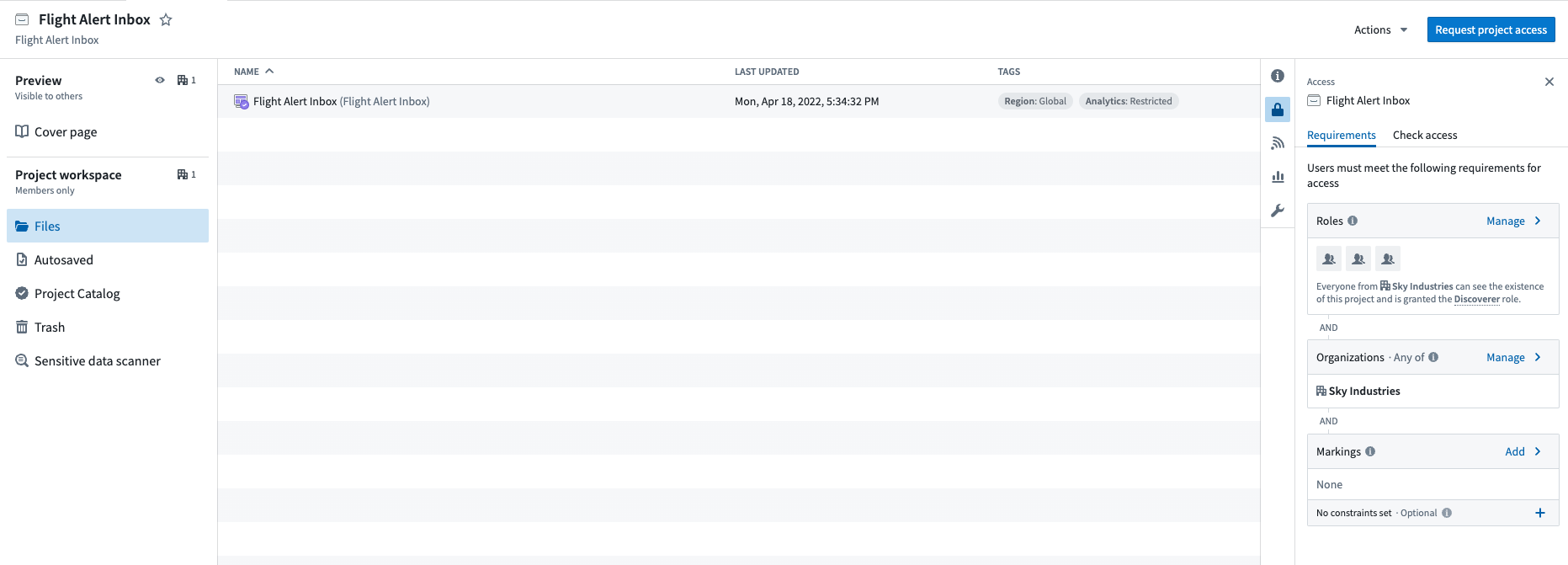Click the Discoverer role link
Image resolution: width=1568 pixels, height=565 pixels.
tap(1477, 299)
